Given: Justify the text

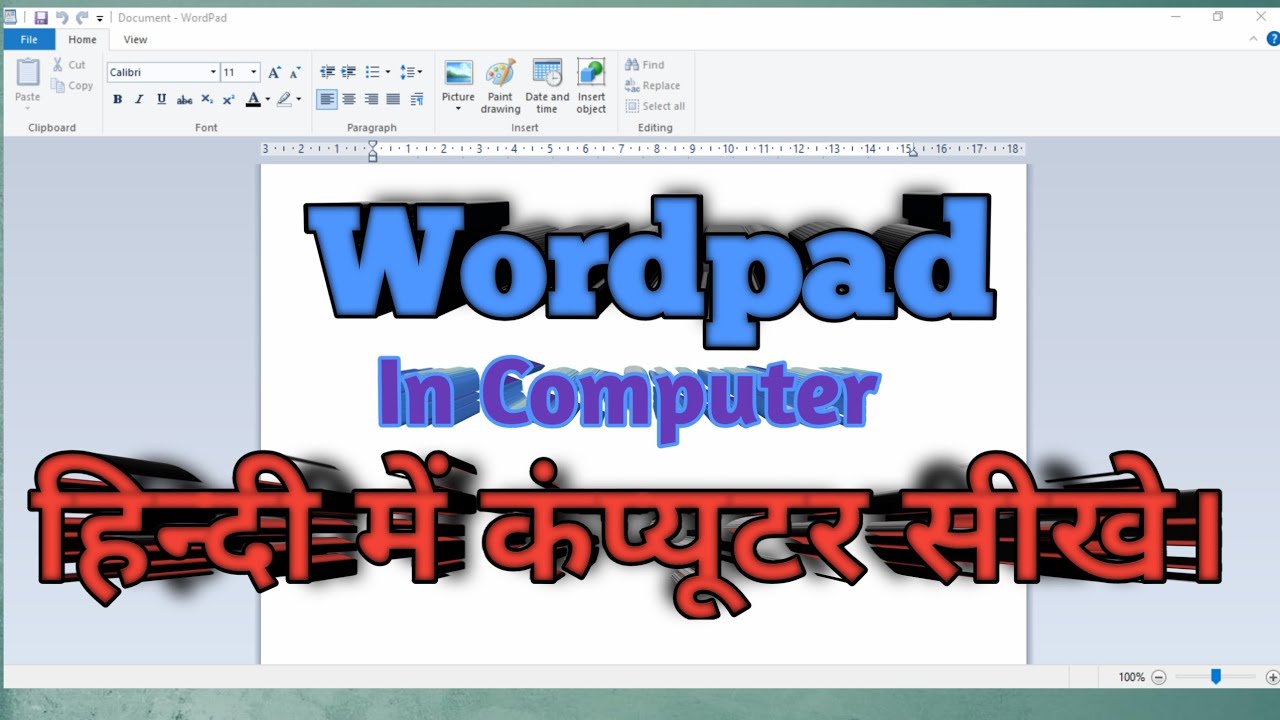Looking at the screenshot, I should [393, 99].
